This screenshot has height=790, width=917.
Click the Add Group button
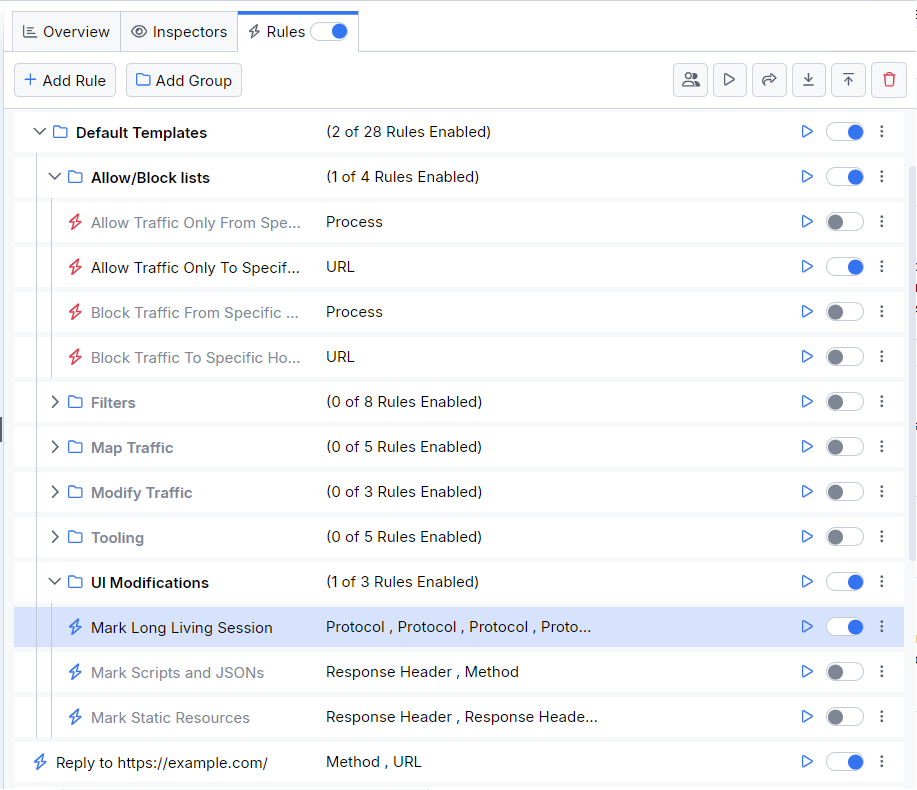[184, 80]
